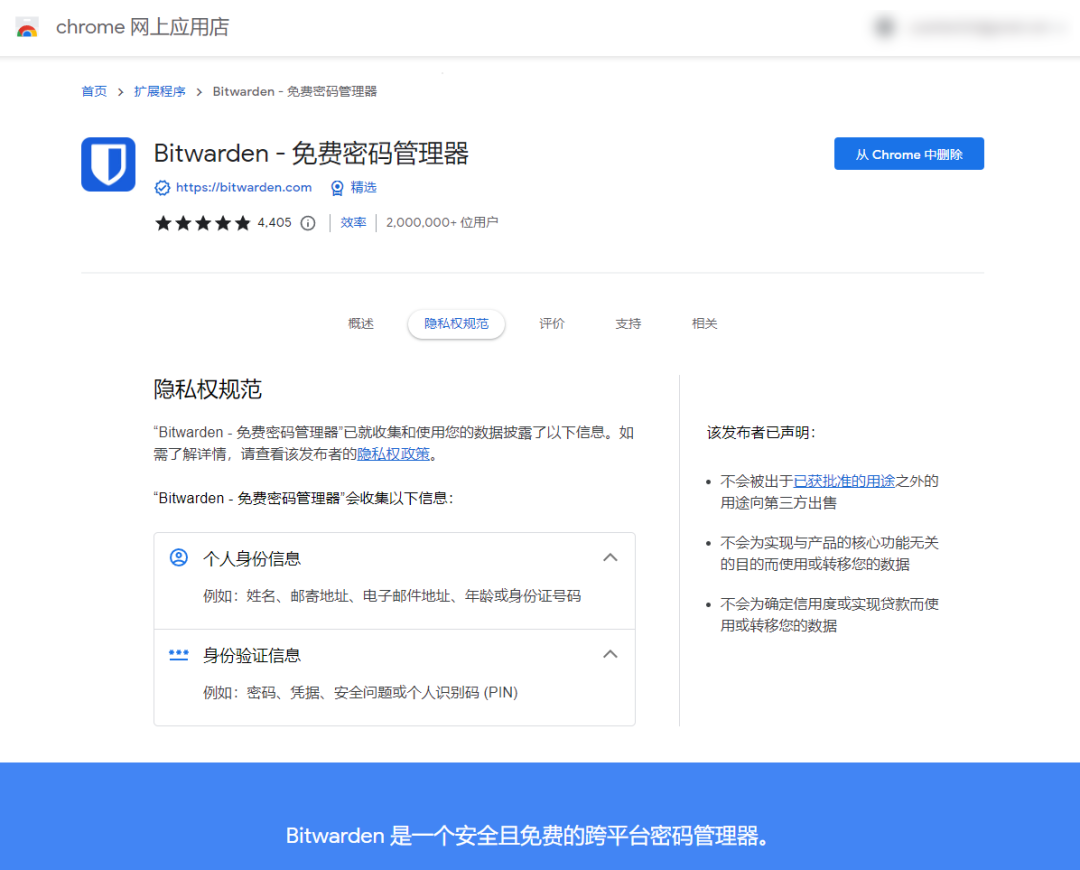
Task: Click the 个人身份信息 person icon
Action: [178, 558]
